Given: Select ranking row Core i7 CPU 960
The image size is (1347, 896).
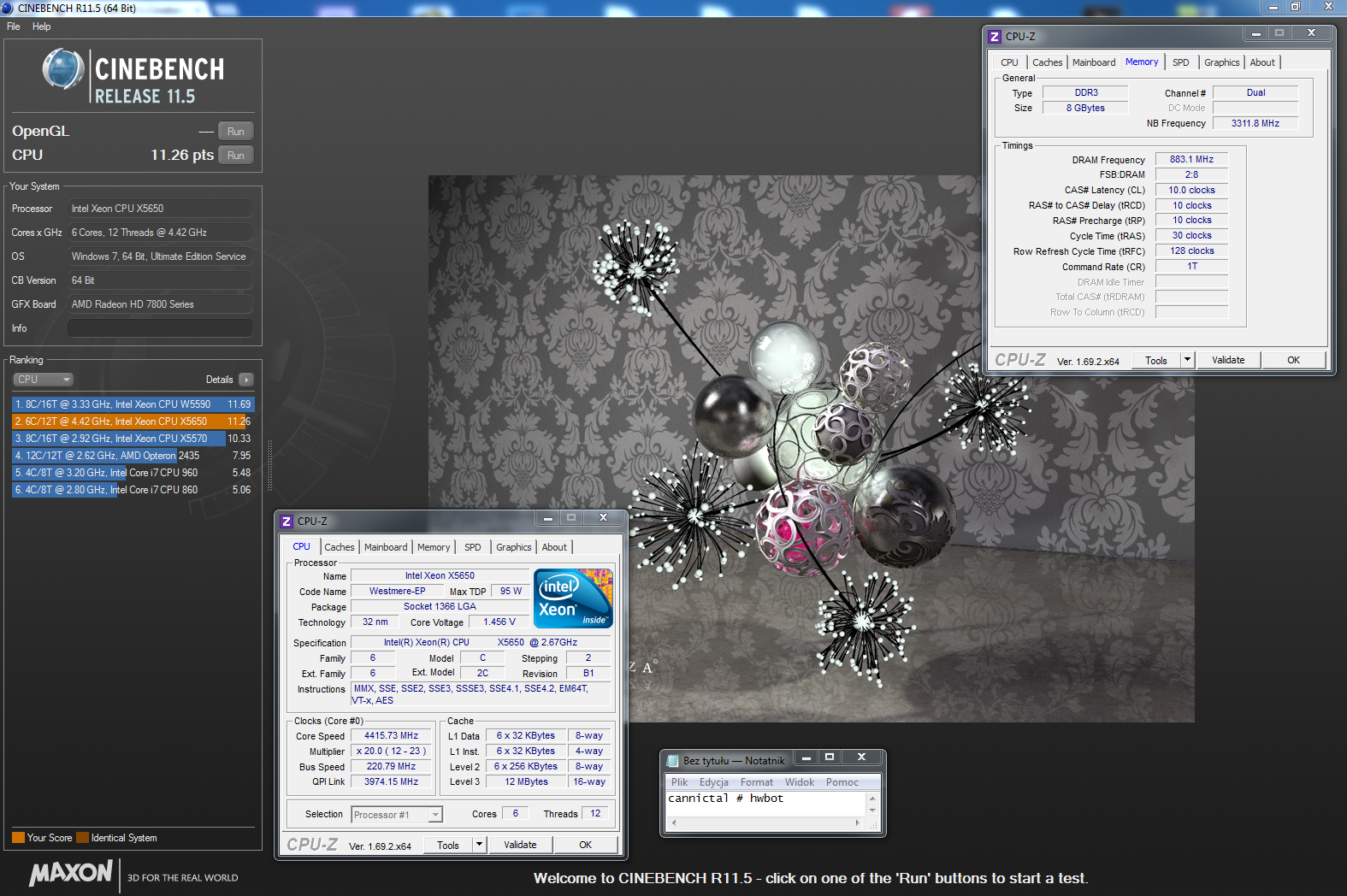Looking at the screenshot, I should tap(133, 473).
